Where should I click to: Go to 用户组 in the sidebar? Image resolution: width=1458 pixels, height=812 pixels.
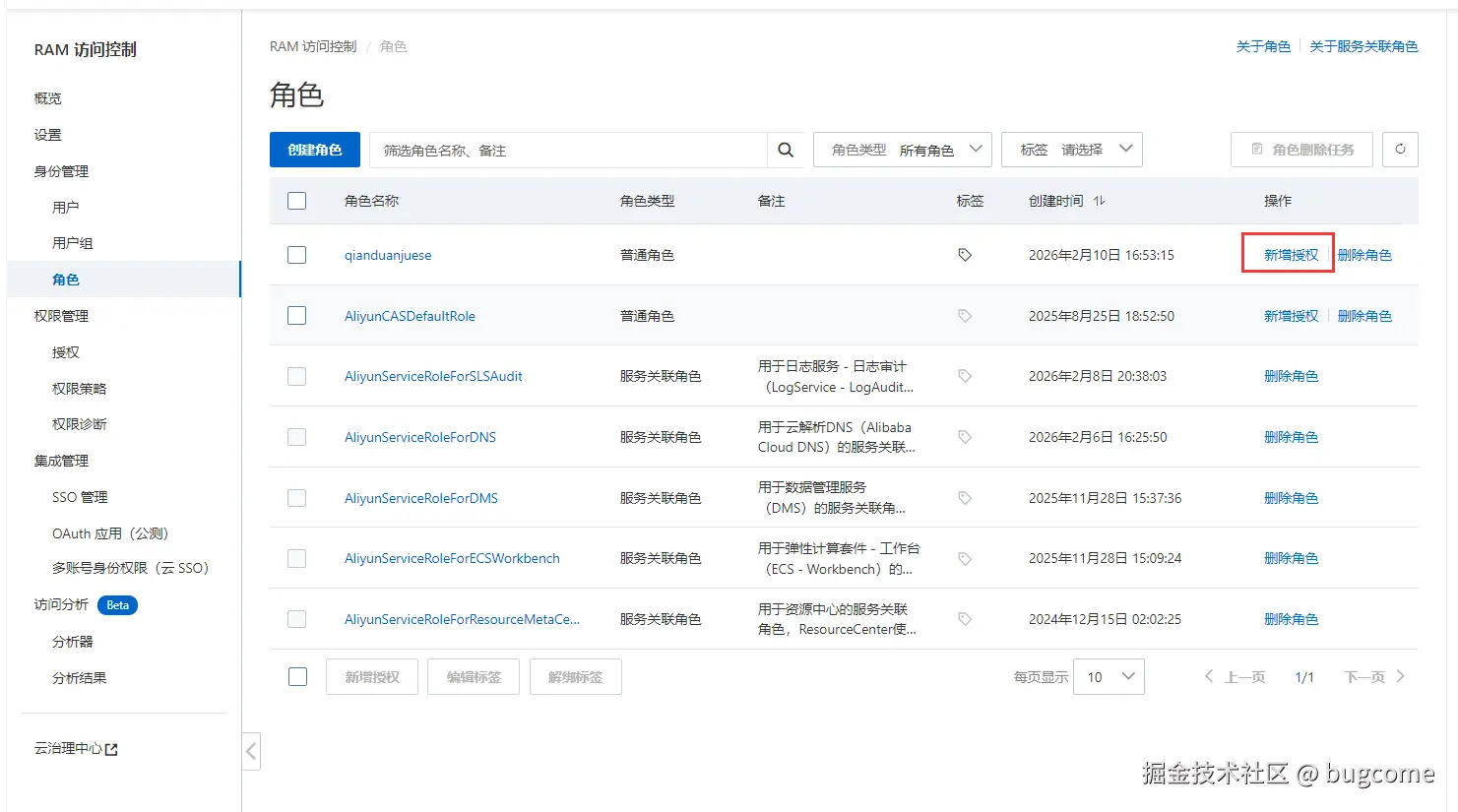(73, 243)
